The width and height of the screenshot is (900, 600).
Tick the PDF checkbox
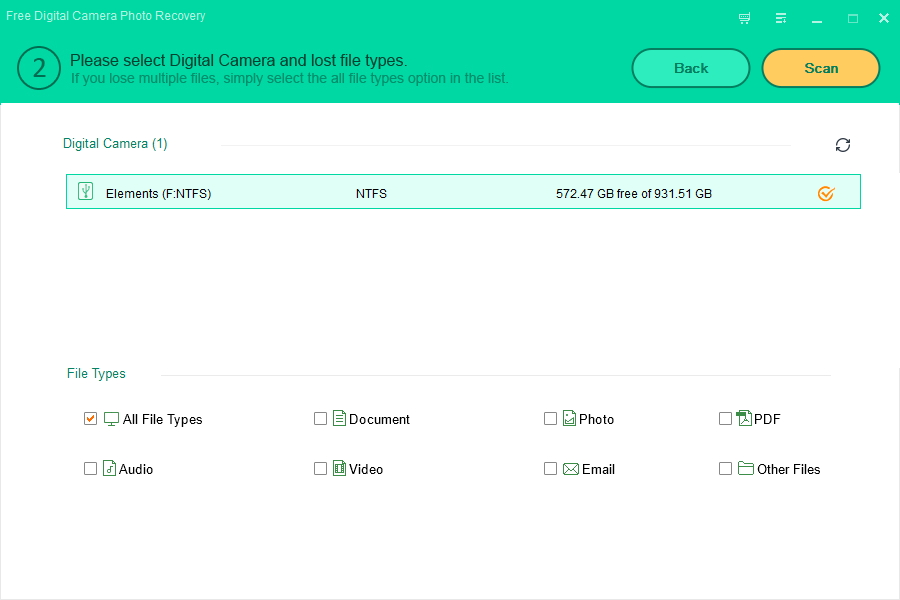725,419
